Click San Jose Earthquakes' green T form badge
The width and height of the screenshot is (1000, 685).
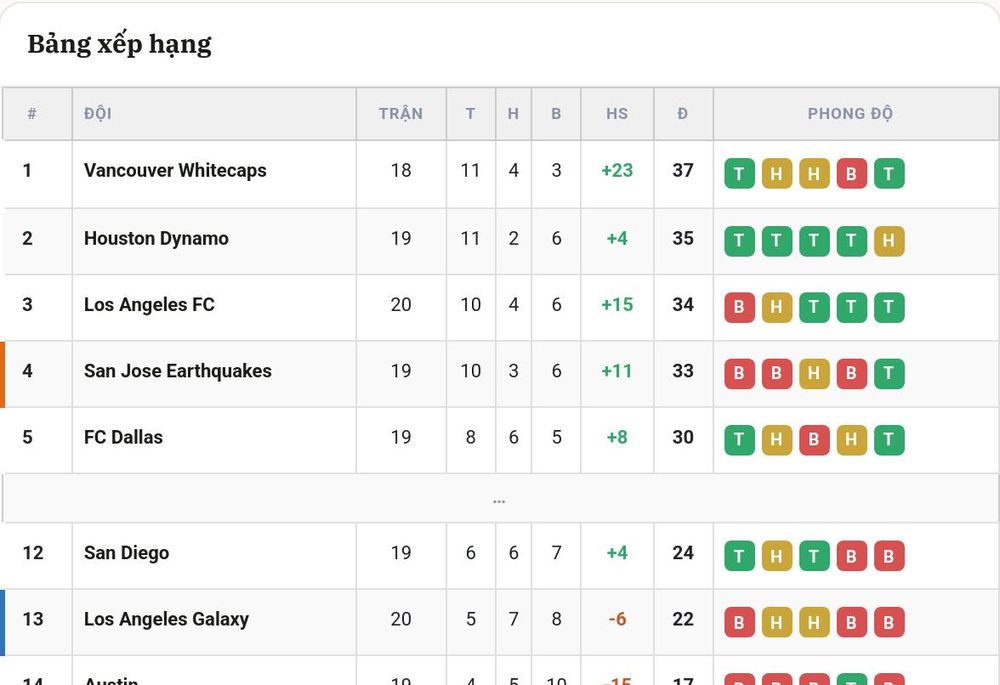pos(889,374)
